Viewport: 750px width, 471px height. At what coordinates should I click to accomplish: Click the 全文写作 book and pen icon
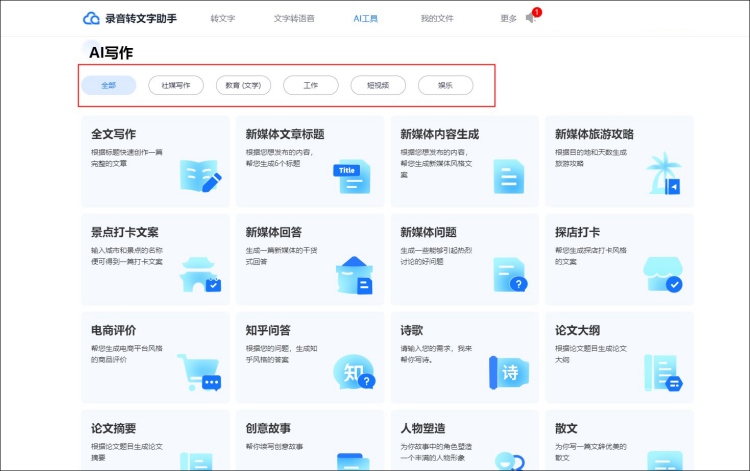point(200,176)
